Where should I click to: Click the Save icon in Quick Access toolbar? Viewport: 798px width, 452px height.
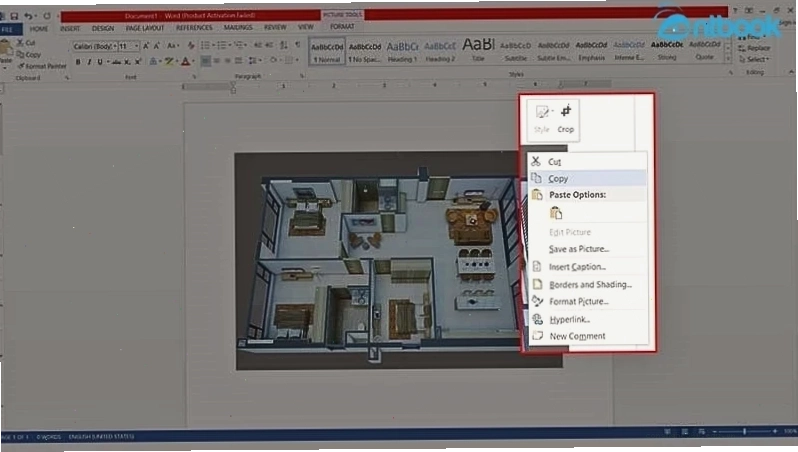pyautogui.click(x=14, y=16)
